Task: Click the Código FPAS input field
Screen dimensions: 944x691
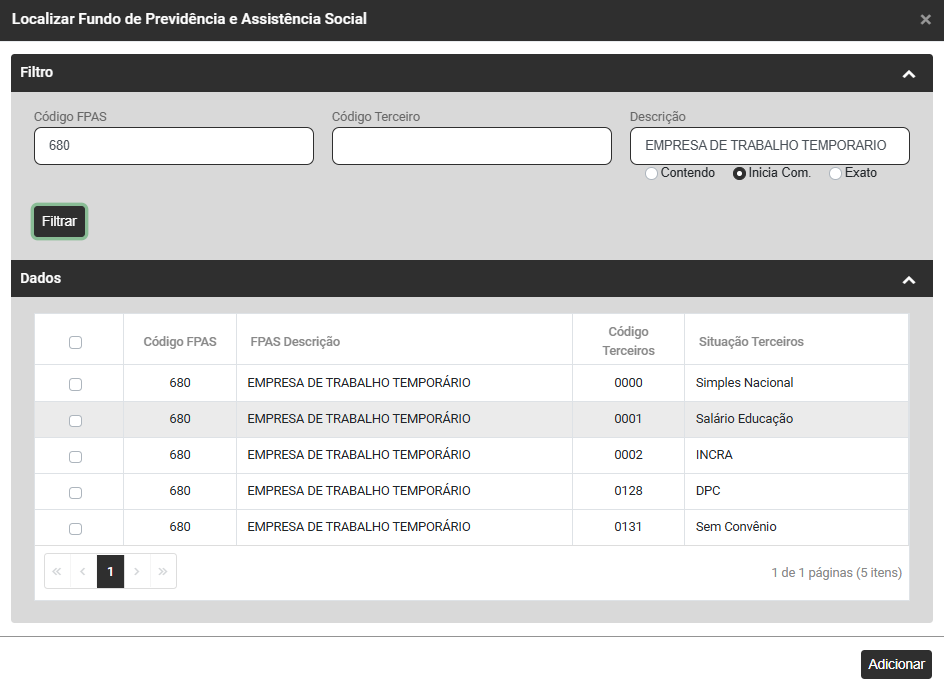Action: pyautogui.click(x=173, y=146)
